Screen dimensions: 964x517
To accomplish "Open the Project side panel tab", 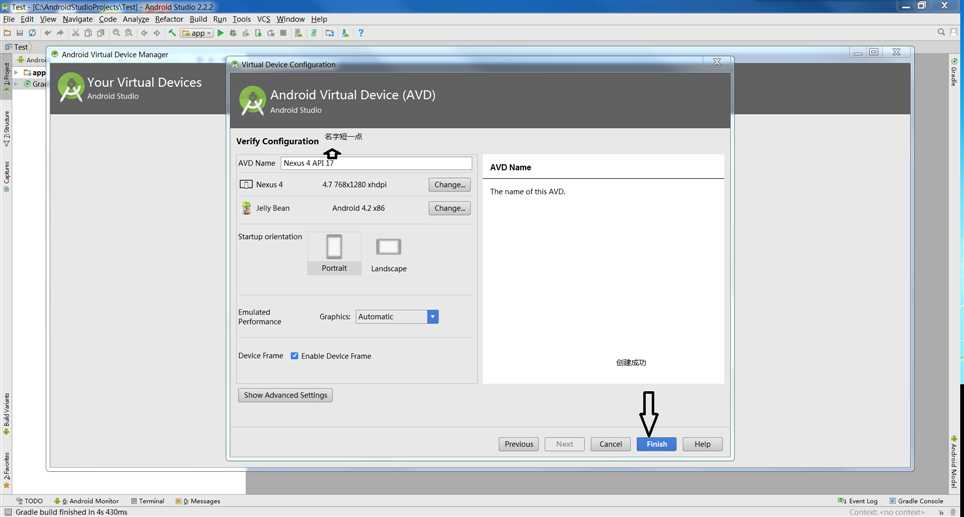I will (x=6, y=77).
